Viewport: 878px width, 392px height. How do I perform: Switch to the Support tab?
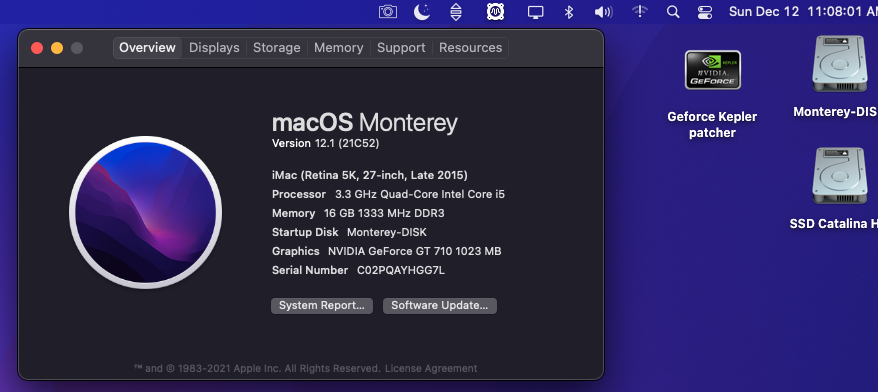point(401,48)
